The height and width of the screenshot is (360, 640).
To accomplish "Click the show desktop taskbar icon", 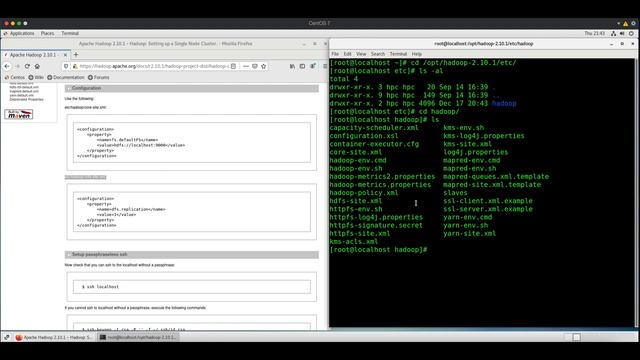I will (x=7, y=337).
